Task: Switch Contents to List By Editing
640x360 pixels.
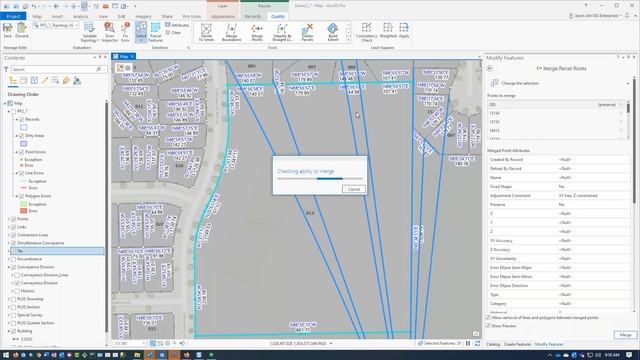Action: (x=45, y=81)
